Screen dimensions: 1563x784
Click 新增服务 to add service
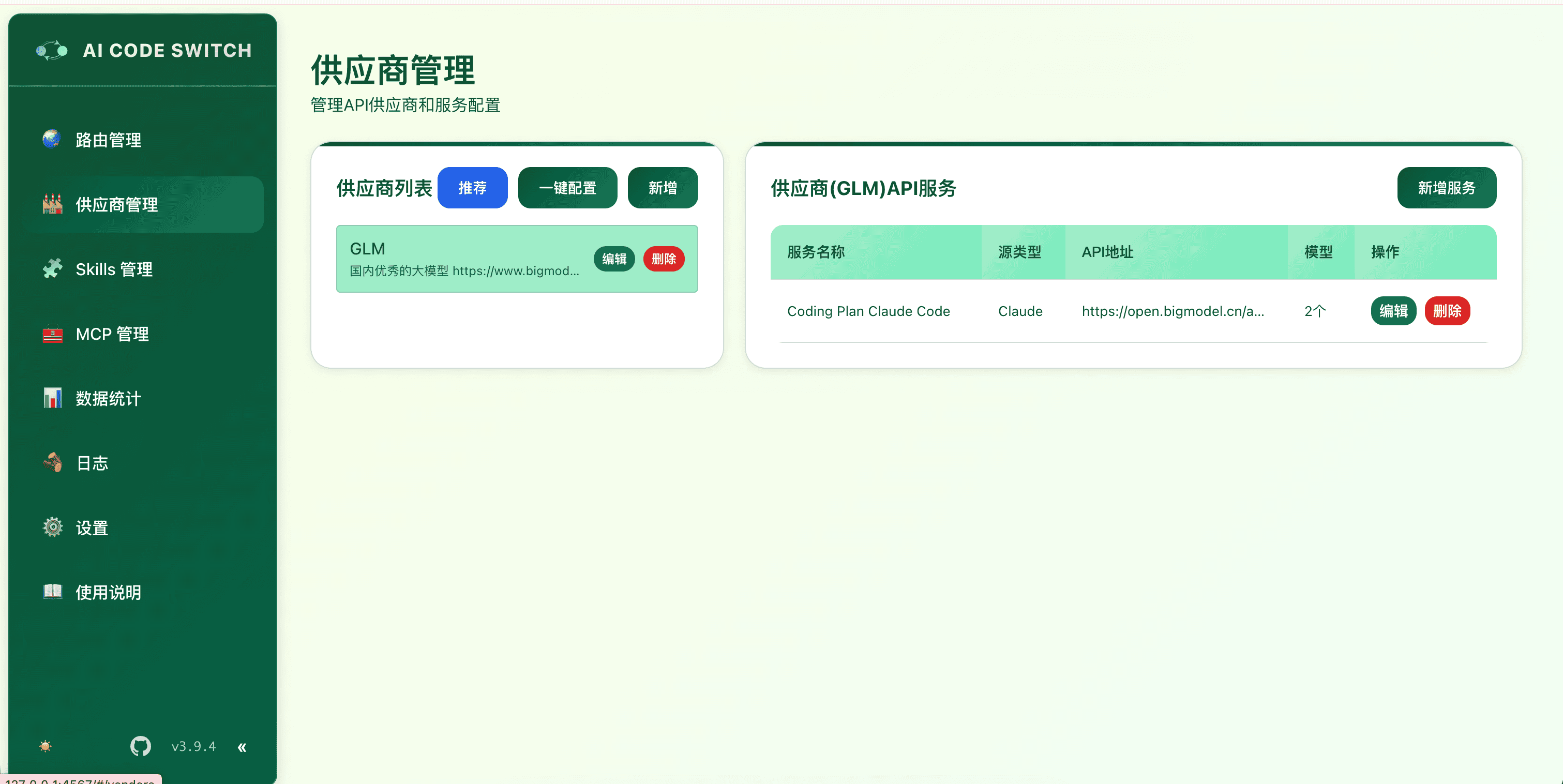[1446, 188]
